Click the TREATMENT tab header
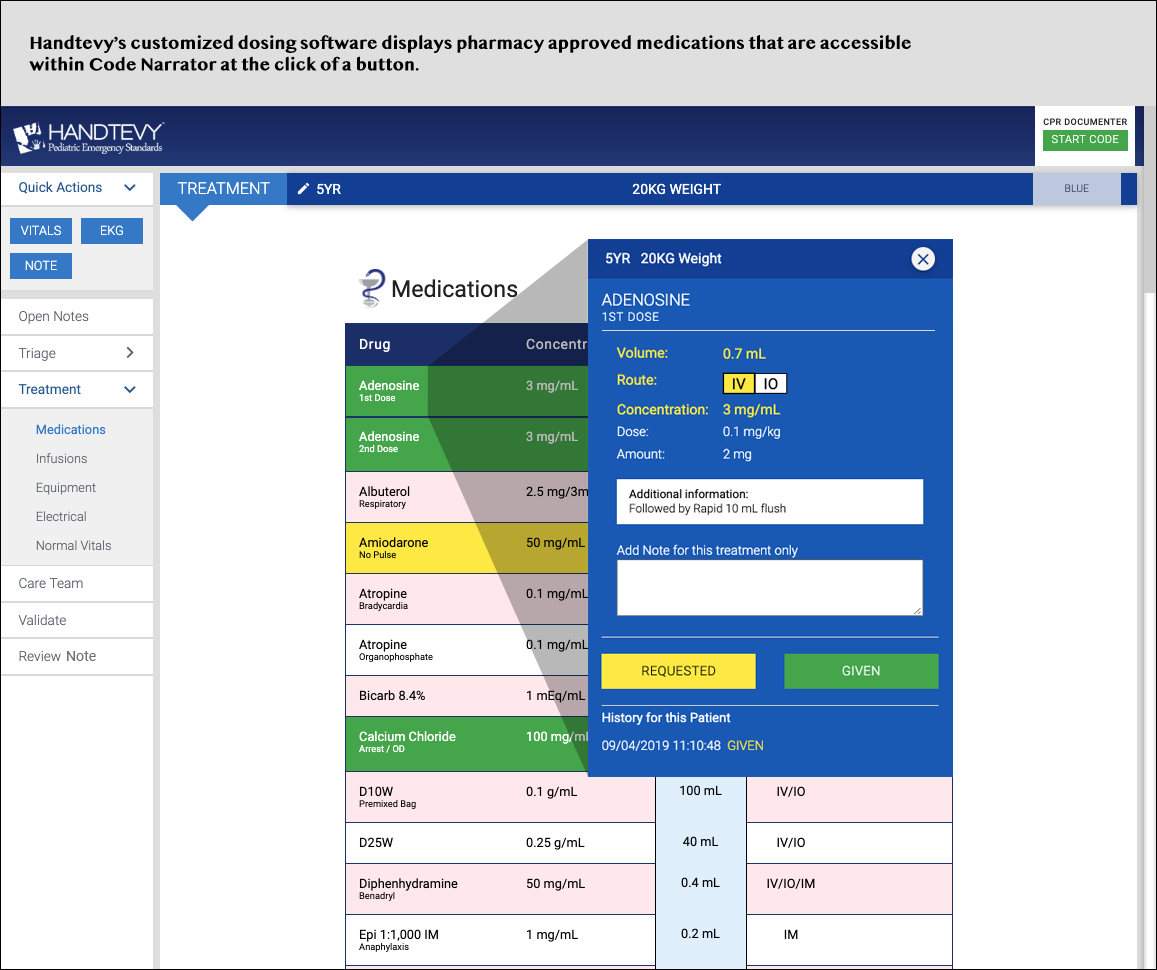This screenshot has width=1157, height=970. tap(224, 189)
